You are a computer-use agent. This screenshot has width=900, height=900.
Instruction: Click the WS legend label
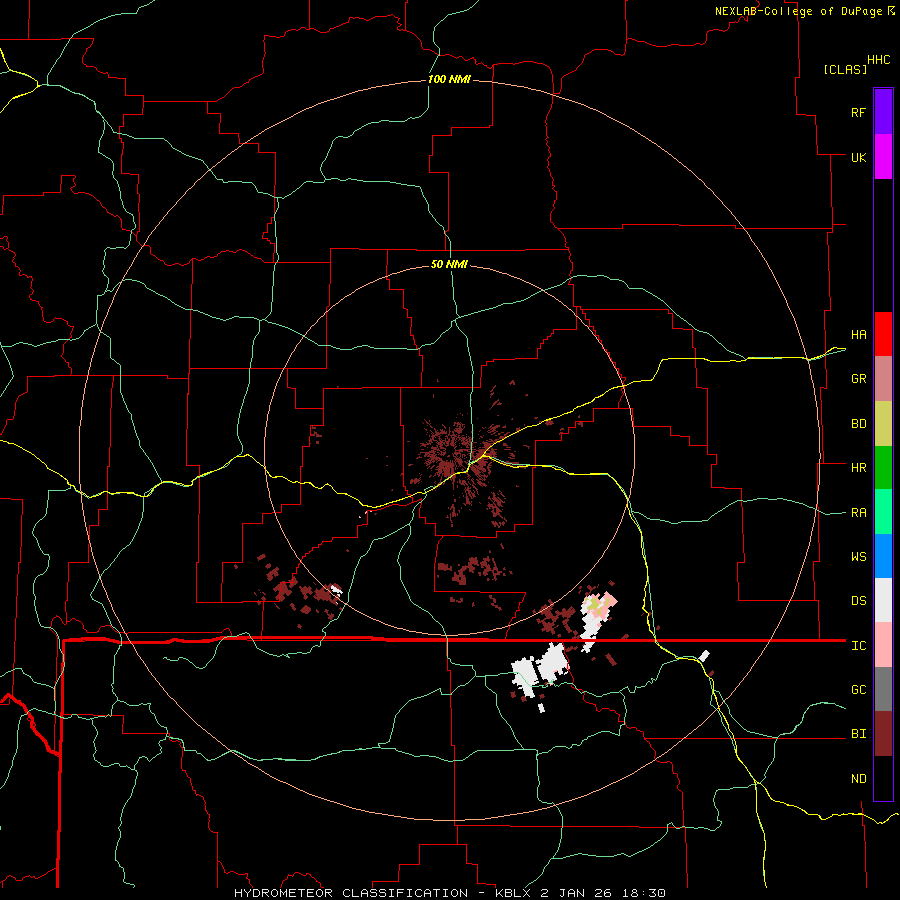tap(858, 557)
